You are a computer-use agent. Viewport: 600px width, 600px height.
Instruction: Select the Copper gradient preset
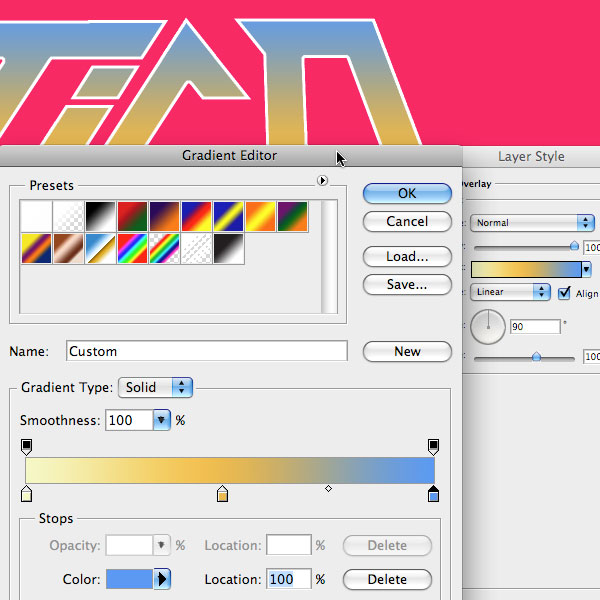click(x=68, y=249)
